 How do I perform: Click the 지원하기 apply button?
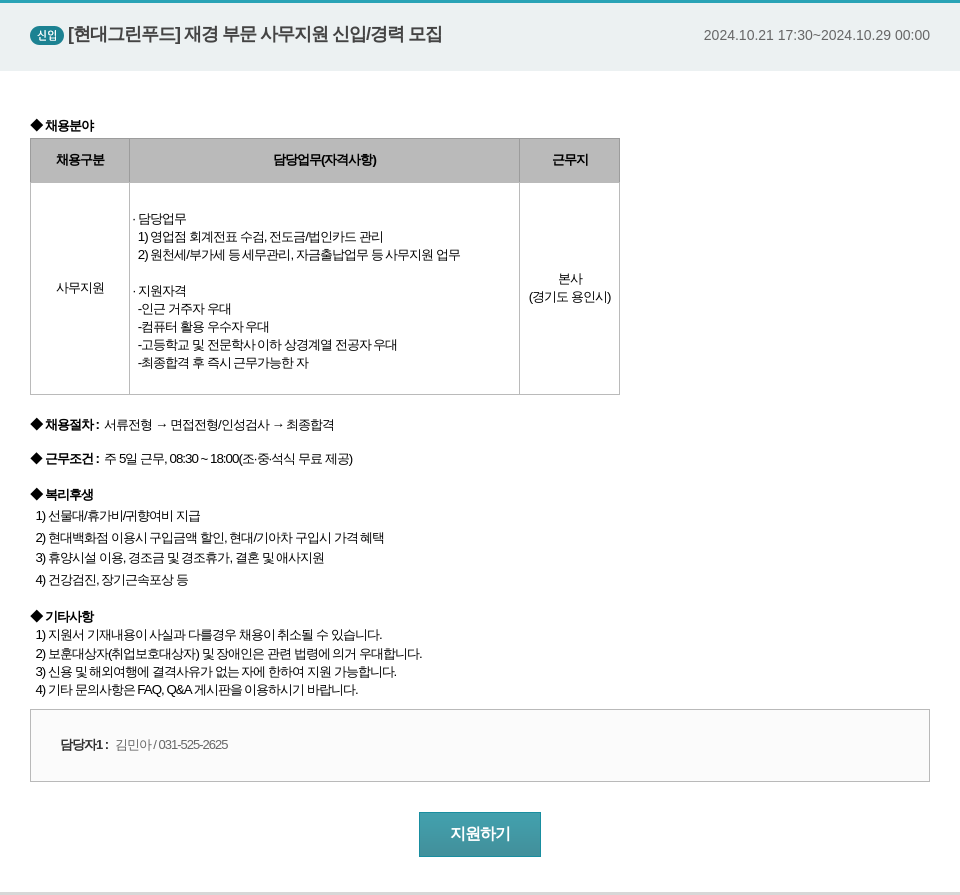pyautogui.click(x=479, y=834)
